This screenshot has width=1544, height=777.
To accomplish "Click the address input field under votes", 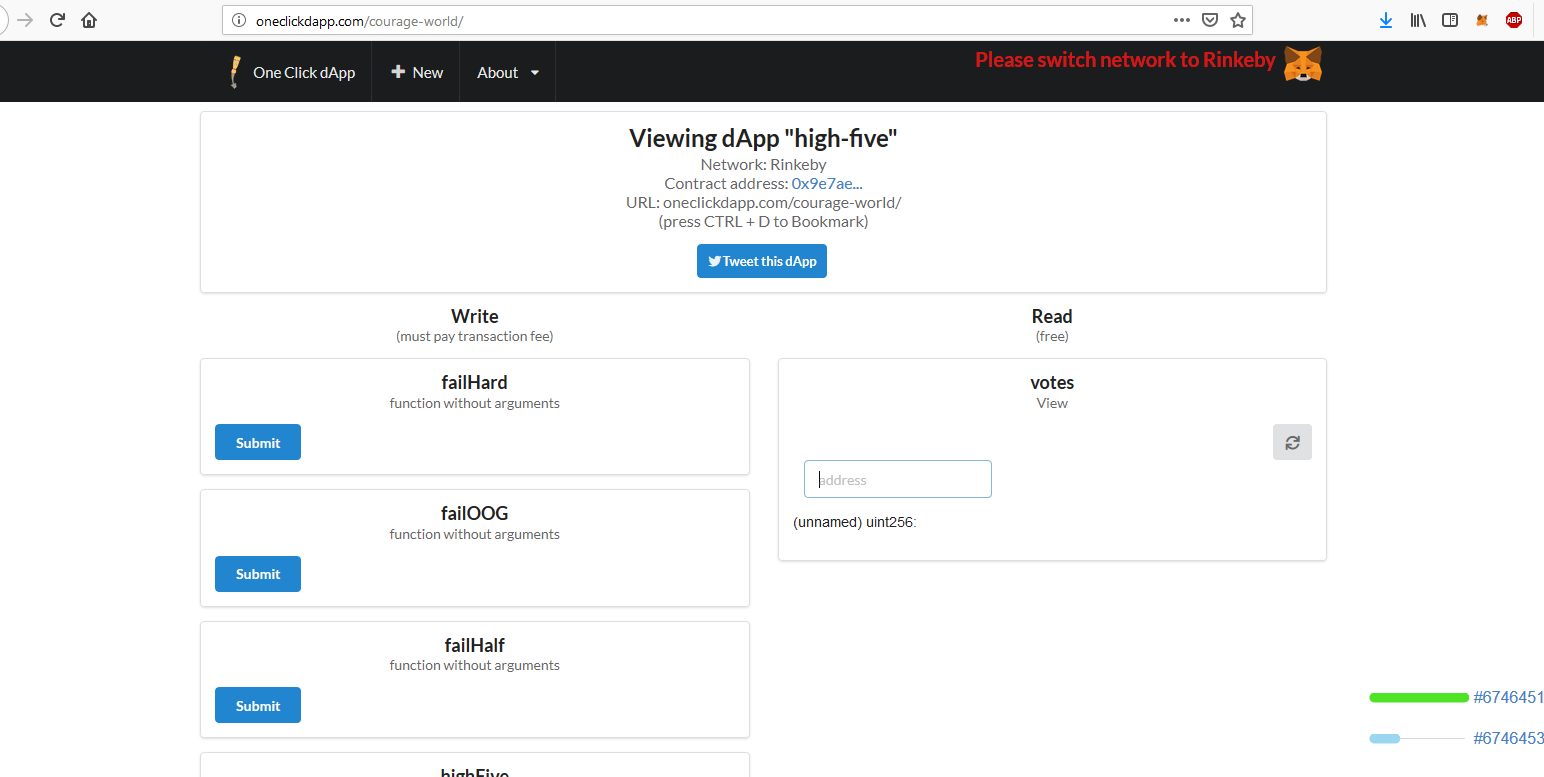I will click(897, 478).
